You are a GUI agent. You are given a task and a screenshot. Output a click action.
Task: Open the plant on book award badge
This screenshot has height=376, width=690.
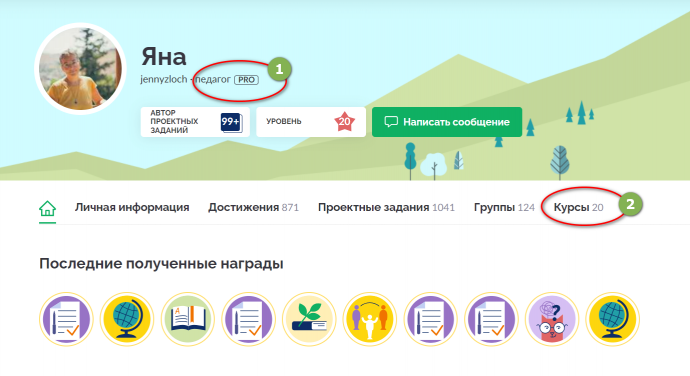coord(309,319)
